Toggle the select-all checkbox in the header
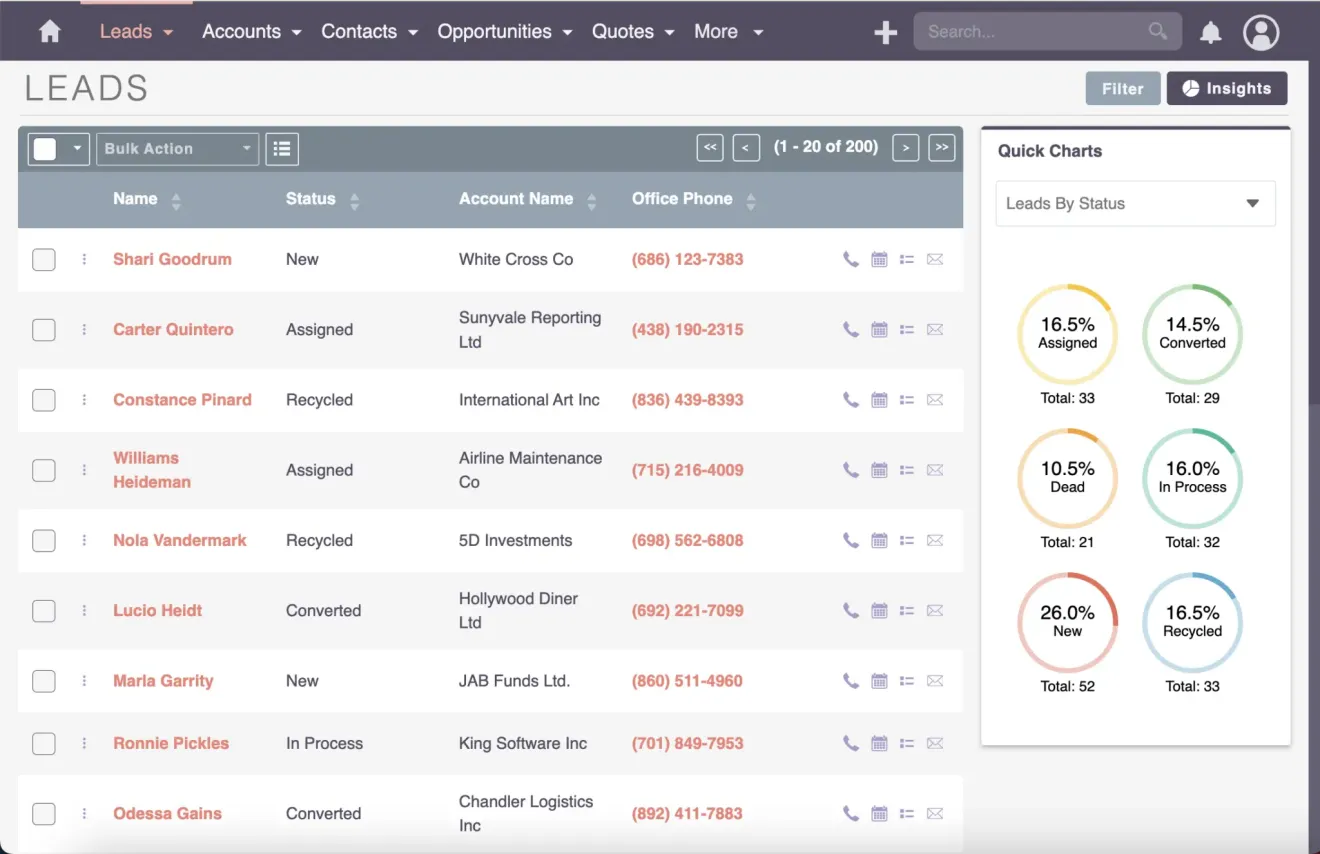Image resolution: width=1320 pixels, height=854 pixels. coord(43,148)
